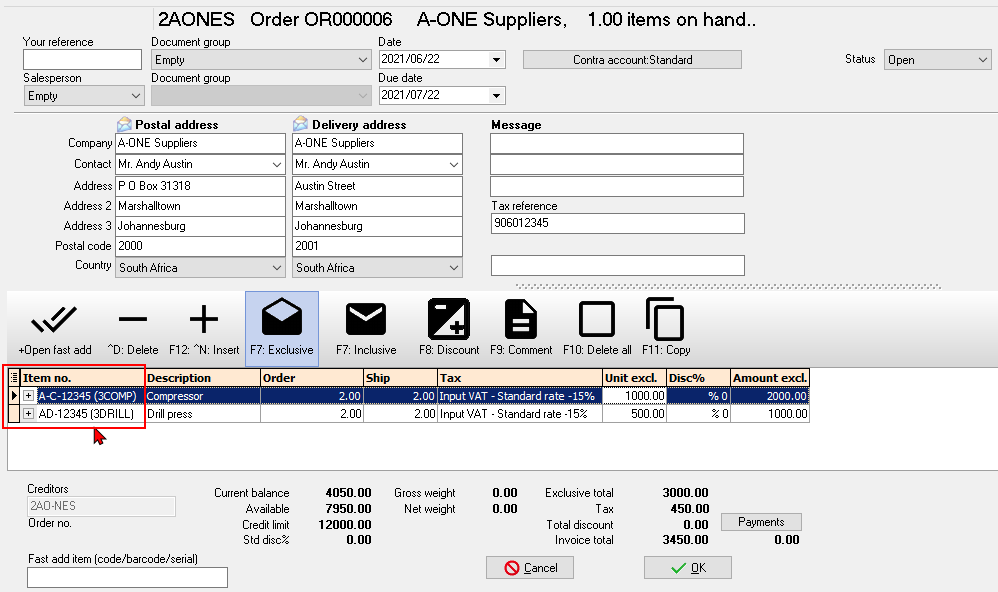998x592 pixels.
Task: Expand the A-C-12345 (3COMP) item row
Action: 29,396
